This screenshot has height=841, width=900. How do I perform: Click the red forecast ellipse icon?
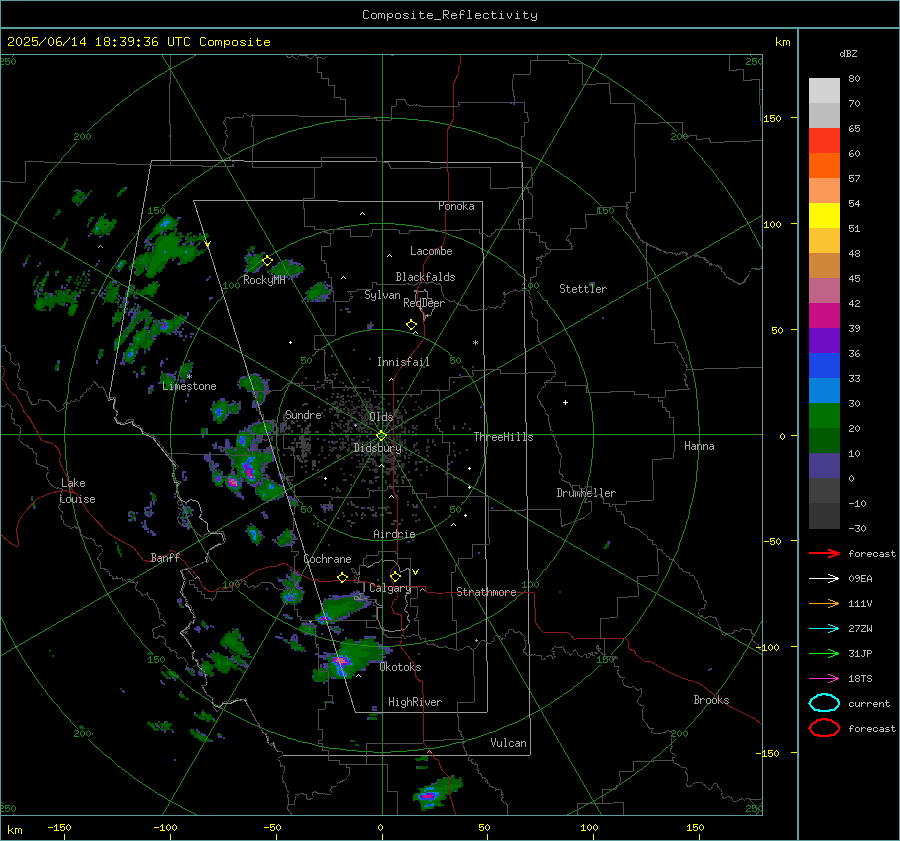pyautogui.click(x=824, y=728)
